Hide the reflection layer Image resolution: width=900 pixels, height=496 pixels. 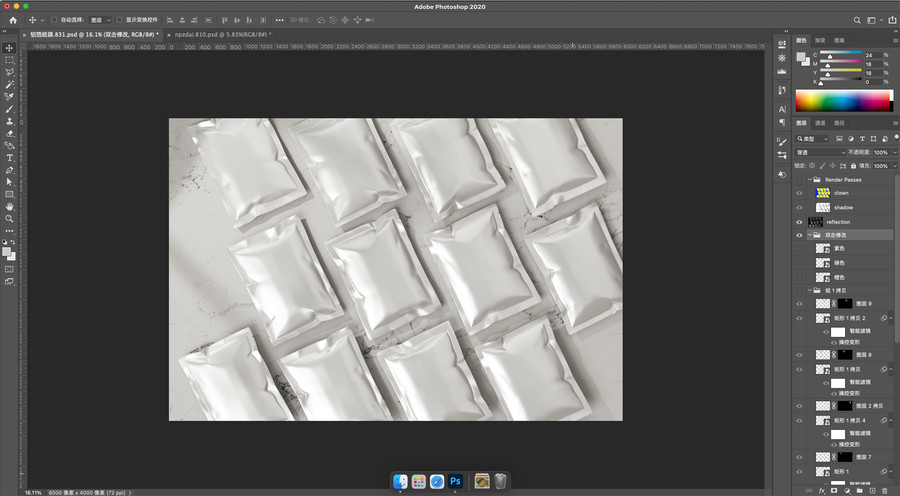click(799, 222)
